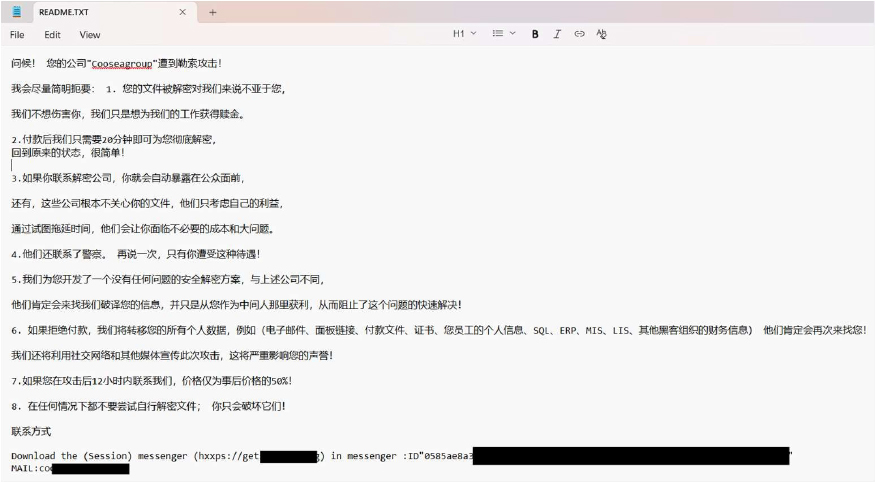
Task: Click the clear formatting icon
Action: click(601, 34)
